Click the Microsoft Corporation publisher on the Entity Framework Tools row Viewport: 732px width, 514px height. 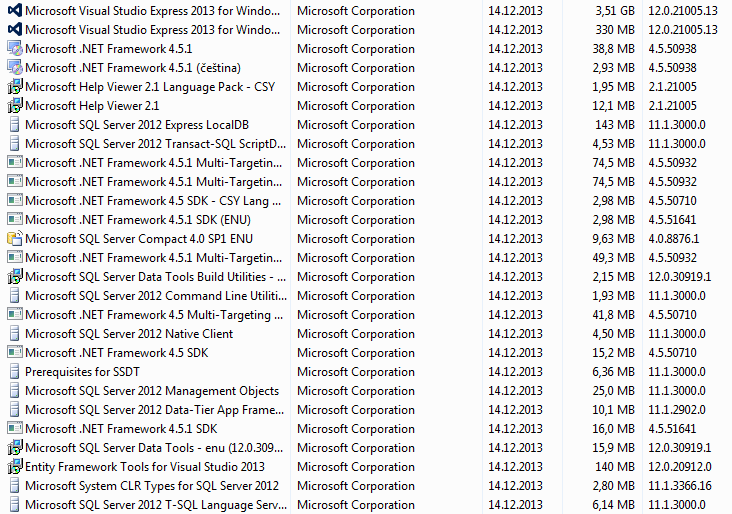356,467
